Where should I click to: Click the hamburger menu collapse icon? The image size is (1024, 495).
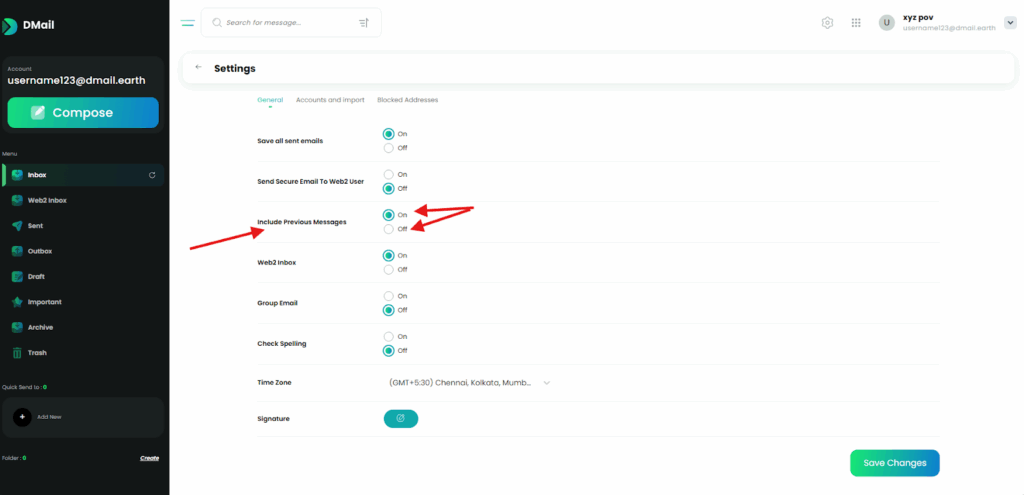pyautogui.click(x=188, y=22)
